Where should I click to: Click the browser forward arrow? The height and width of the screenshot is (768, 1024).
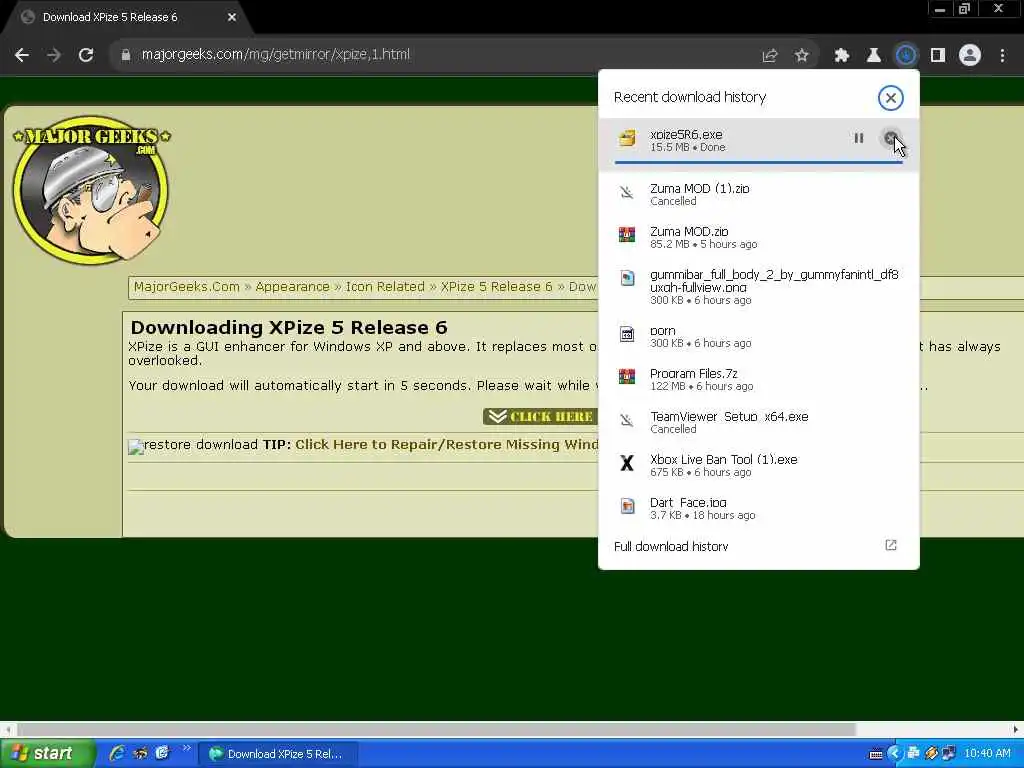(x=54, y=55)
